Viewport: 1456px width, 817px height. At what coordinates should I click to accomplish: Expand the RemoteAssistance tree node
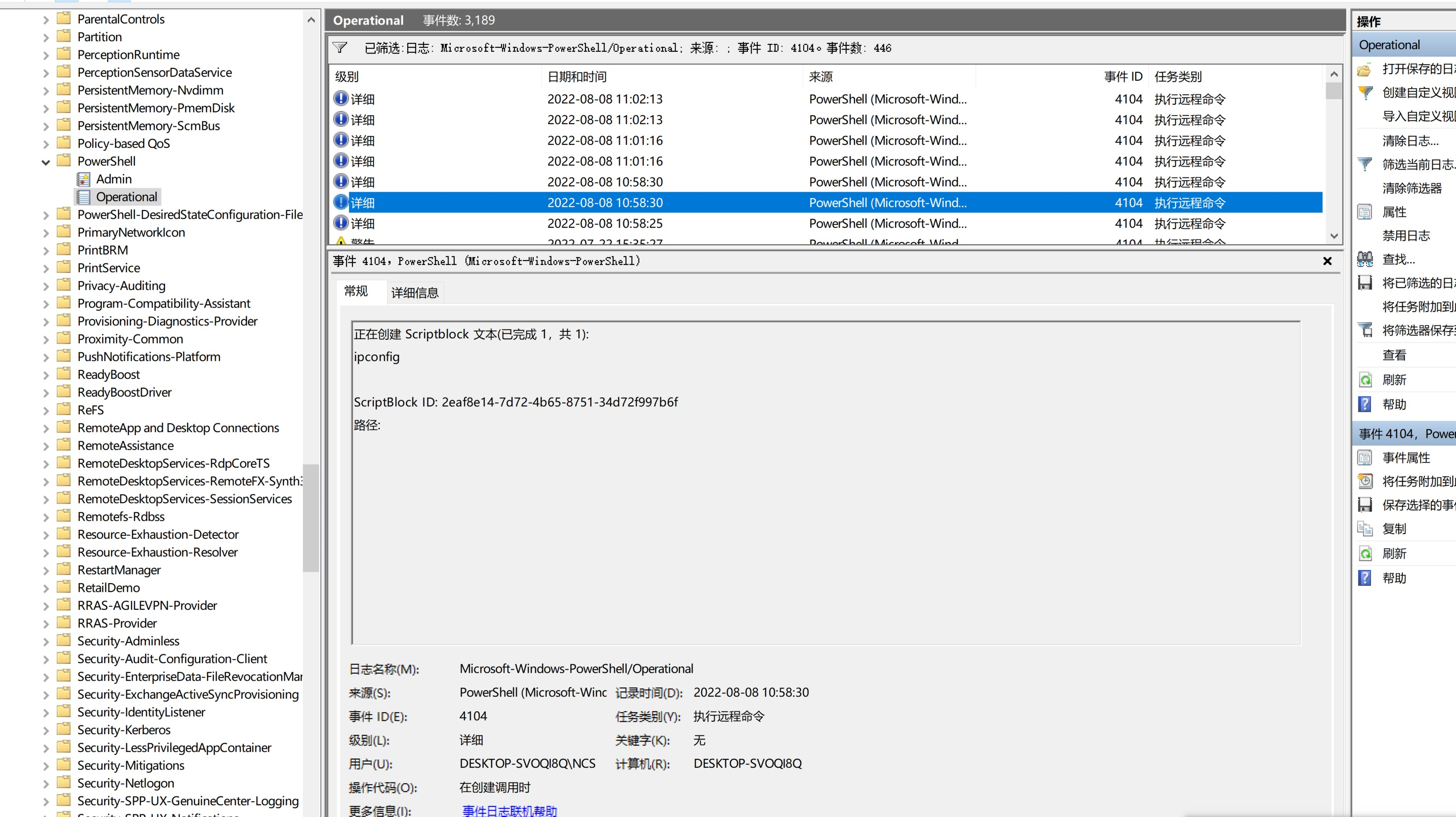point(46,446)
